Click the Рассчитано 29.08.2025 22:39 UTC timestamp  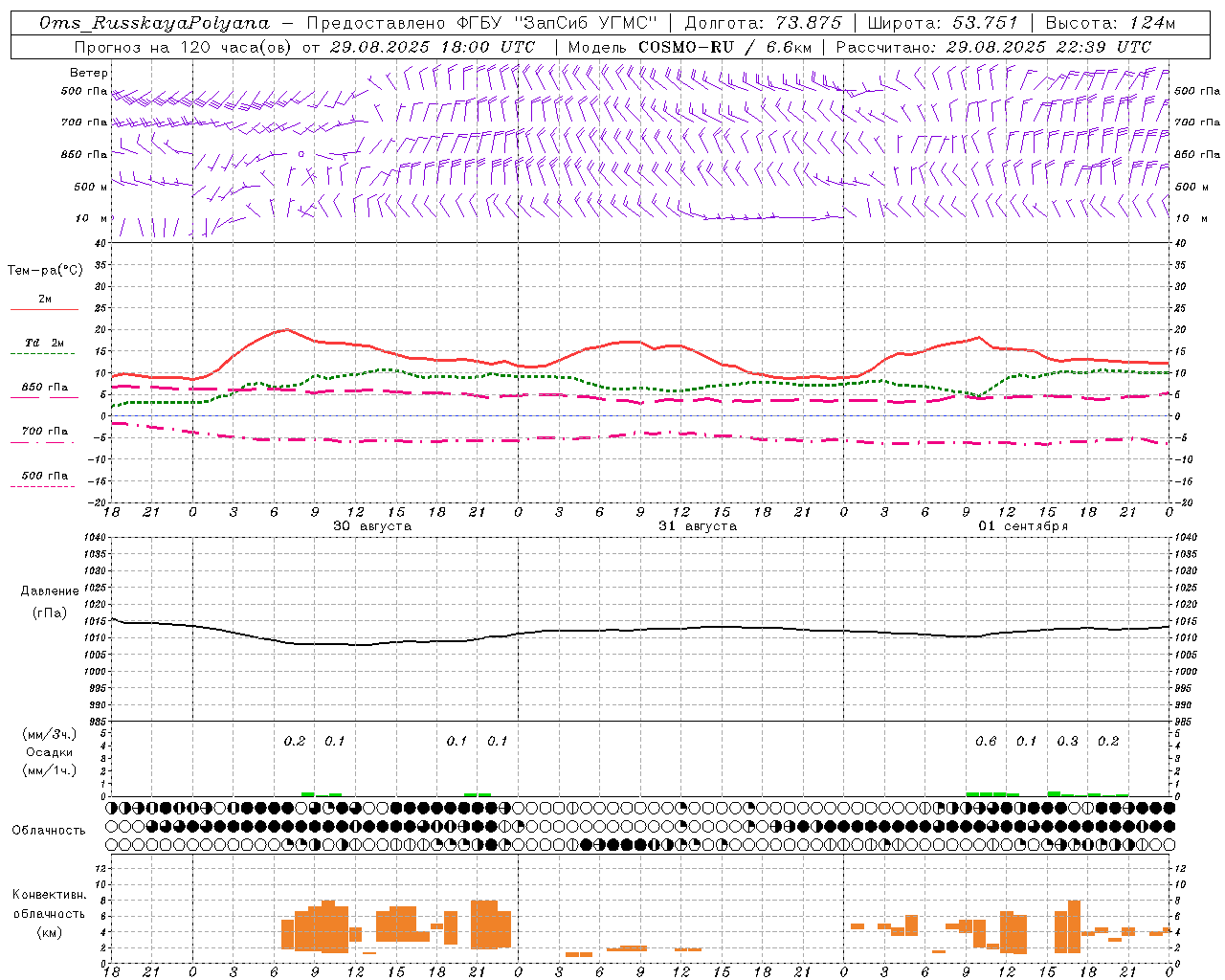993,47
